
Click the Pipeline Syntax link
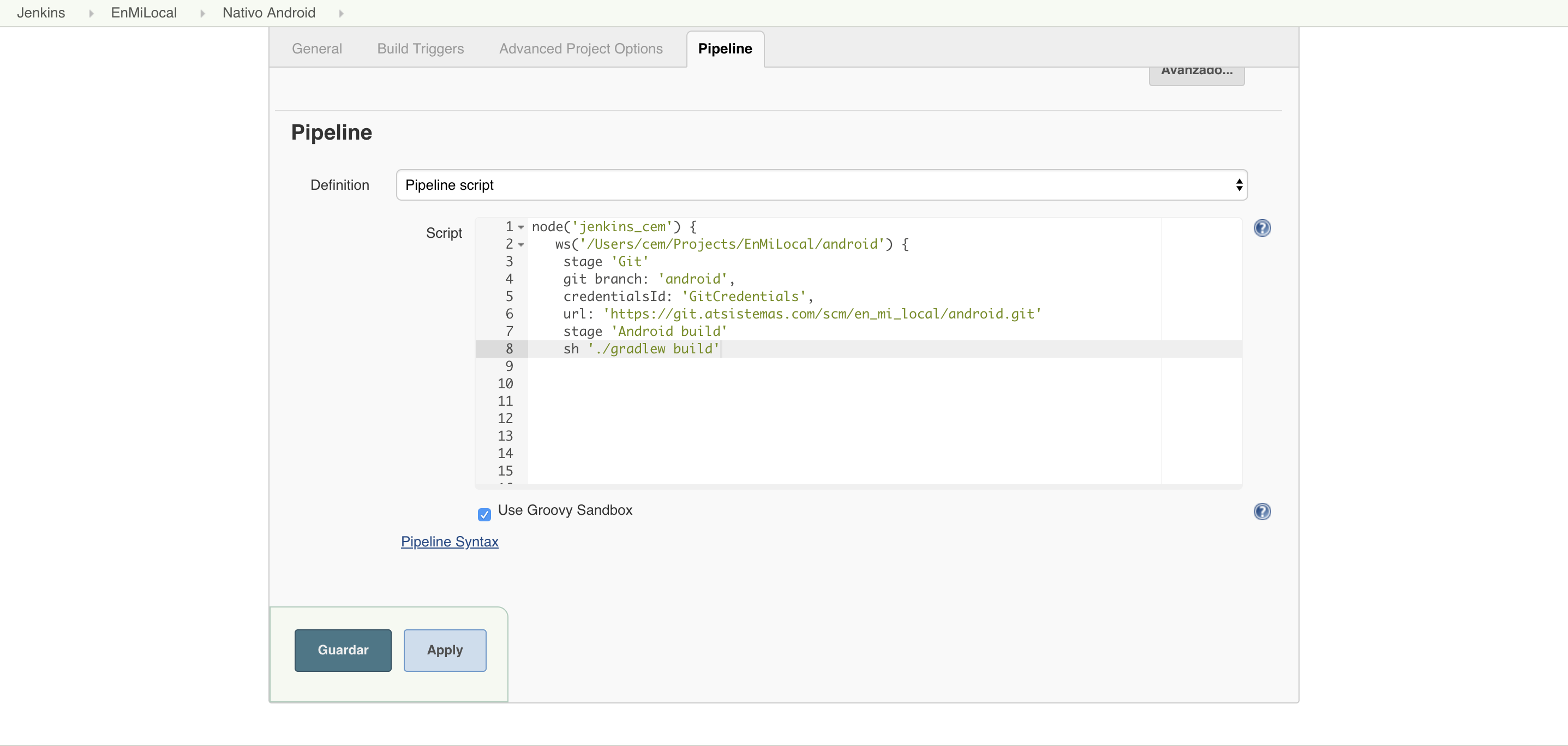450,541
